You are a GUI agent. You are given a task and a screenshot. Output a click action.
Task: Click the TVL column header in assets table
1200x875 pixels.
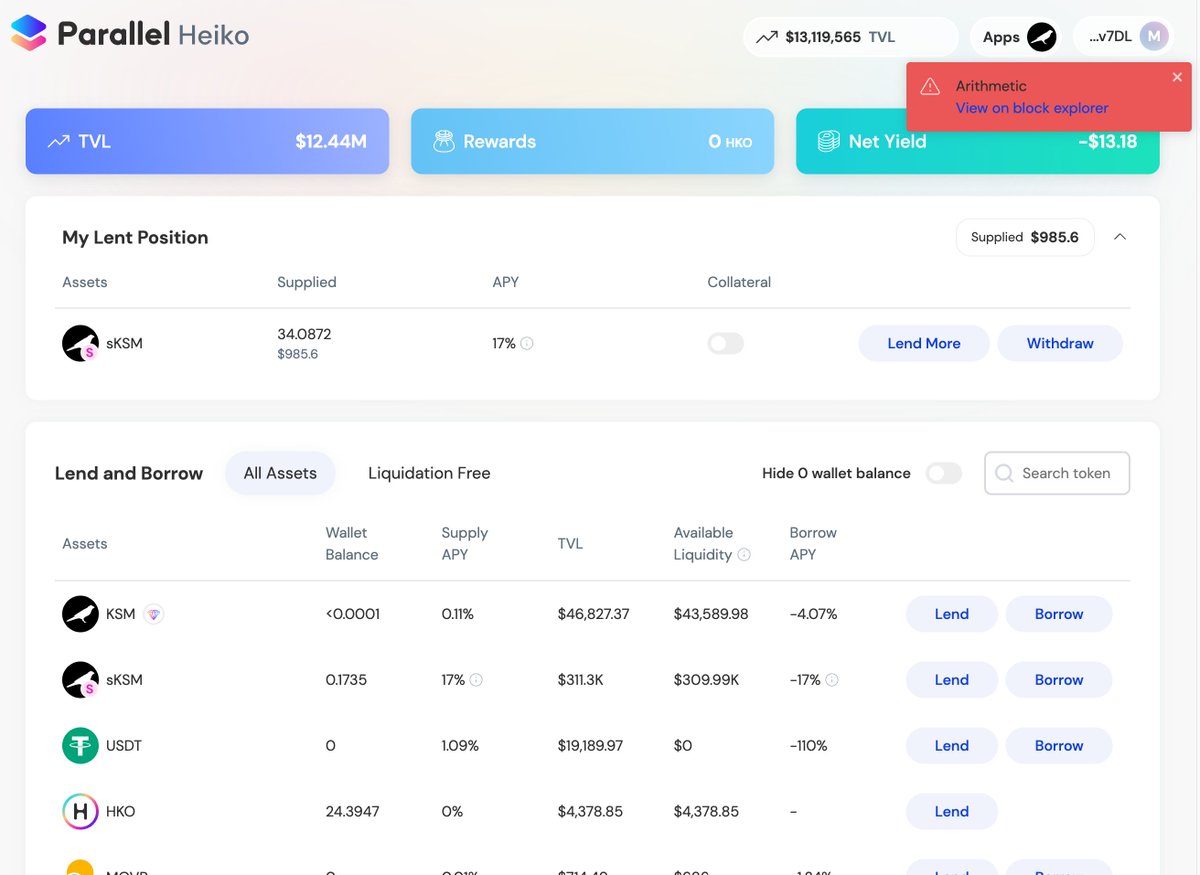coord(570,544)
